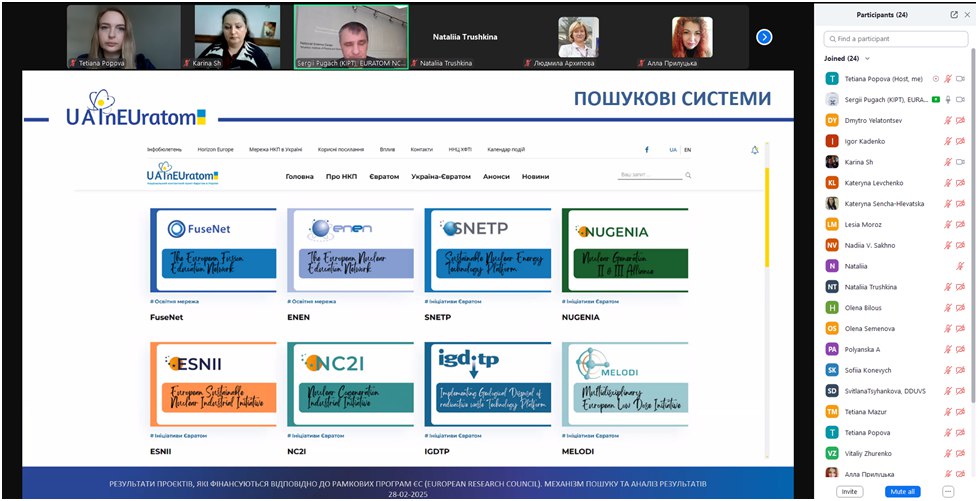Click Kateryna Sencha-Hlevatska's disabled camera icon
The width and height of the screenshot is (978, 501).
pyautogui.click(x=961, y=203)
